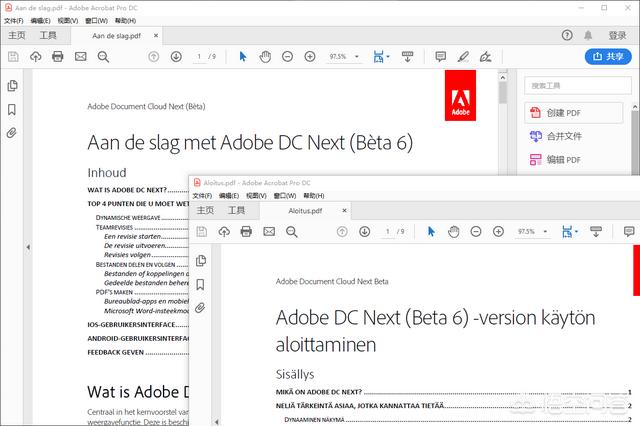The width and height of the screenshot is (640, 426).
Task: Click the Save icon in Aloitus window
Action: 202,232
